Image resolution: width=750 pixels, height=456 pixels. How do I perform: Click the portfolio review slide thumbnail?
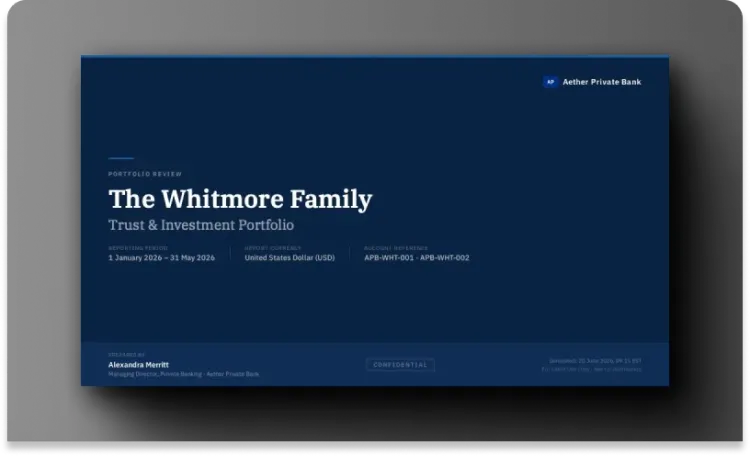tap(375, 221)
